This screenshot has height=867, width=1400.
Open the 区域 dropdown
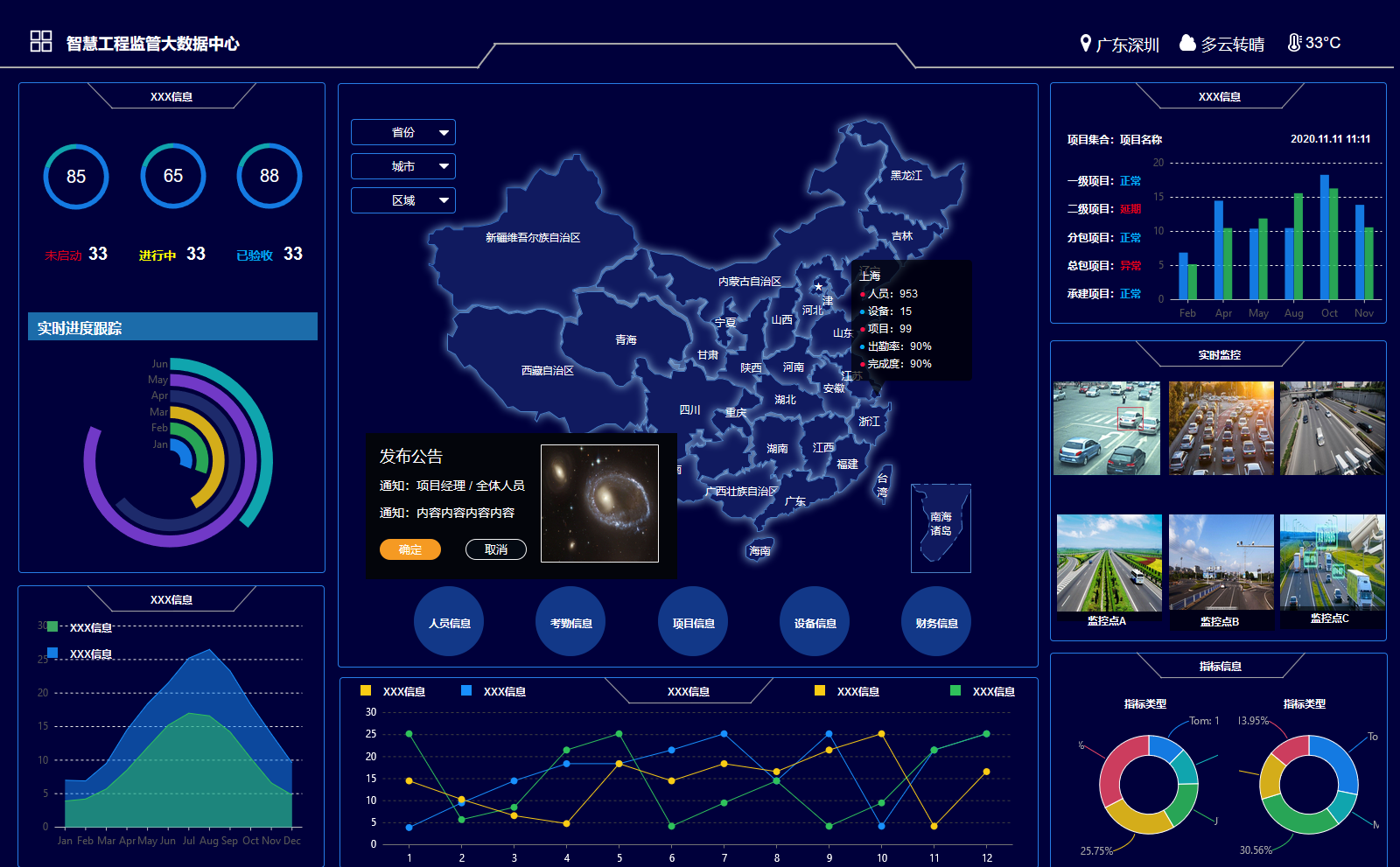[403, 200]
